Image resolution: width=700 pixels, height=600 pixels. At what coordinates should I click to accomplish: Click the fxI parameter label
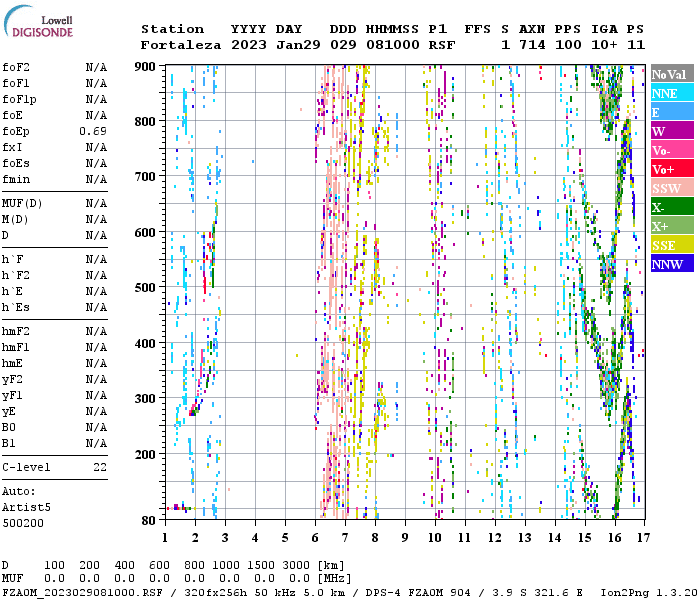click(x=12, y=147)
